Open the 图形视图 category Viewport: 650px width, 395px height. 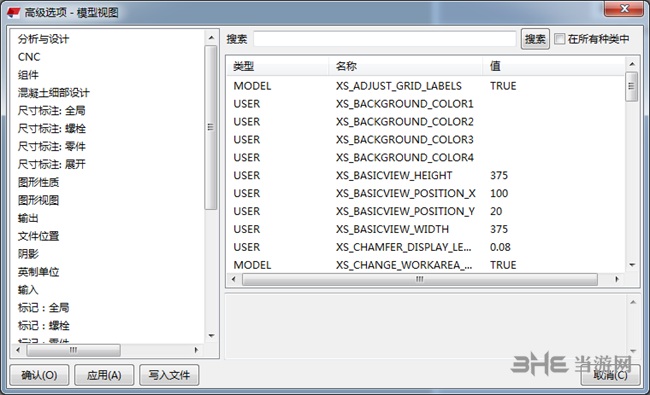39,200
